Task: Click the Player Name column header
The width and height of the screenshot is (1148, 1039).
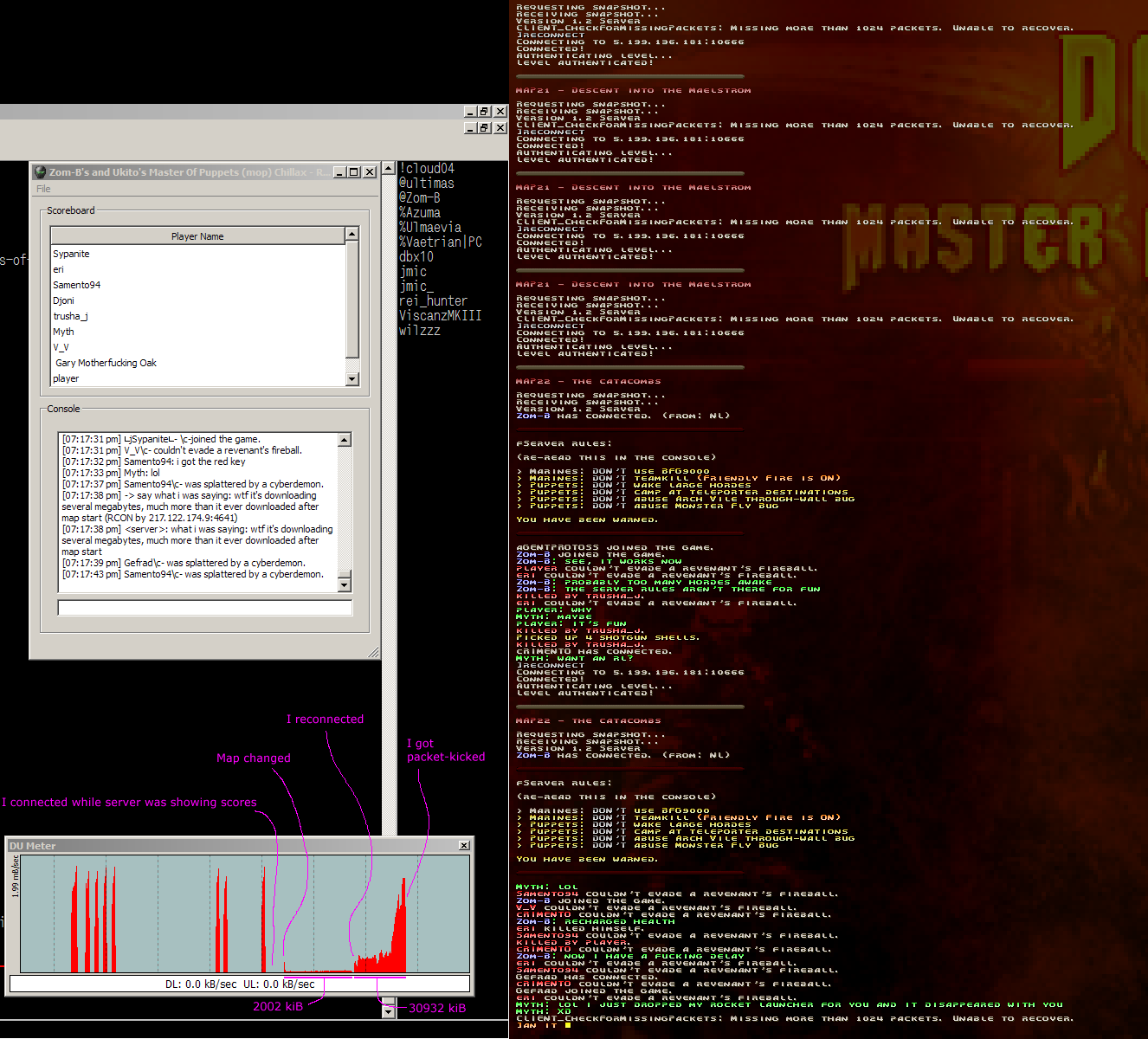Action: [x=197, y=236]
